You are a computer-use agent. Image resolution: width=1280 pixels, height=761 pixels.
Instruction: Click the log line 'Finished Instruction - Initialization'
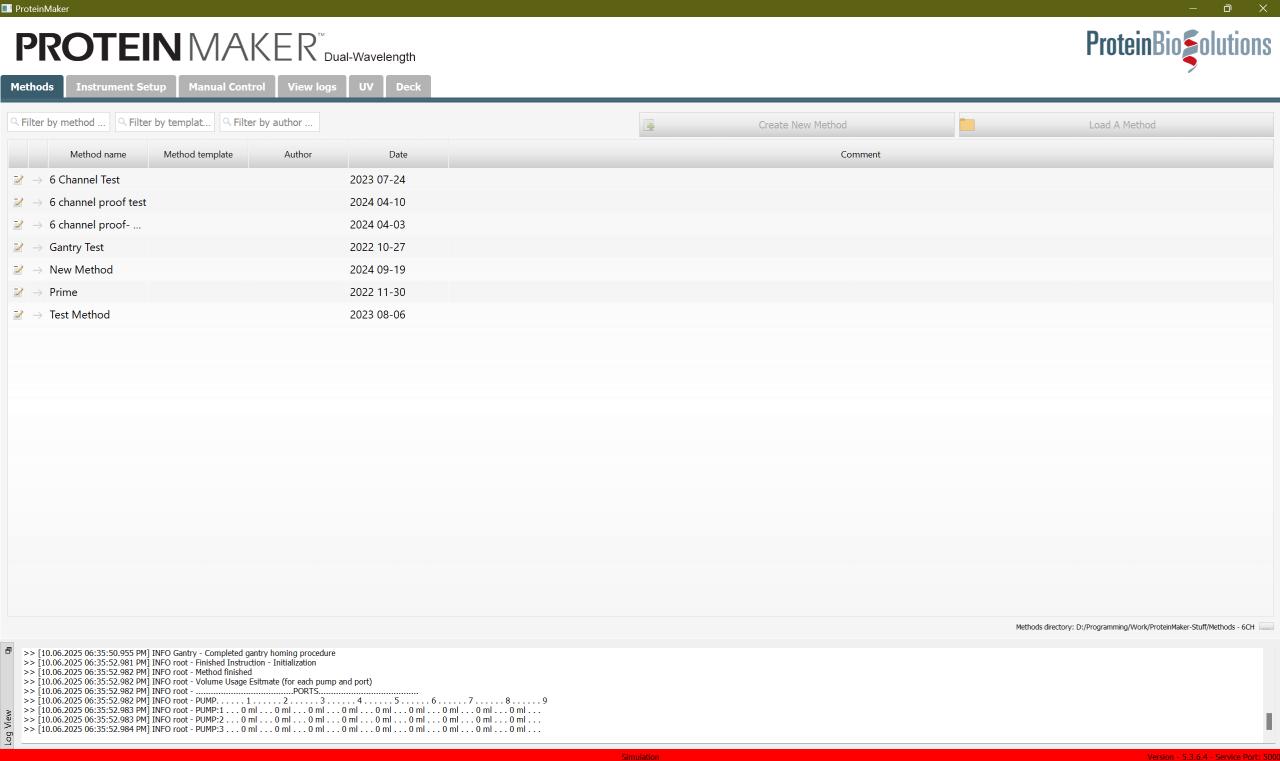(170, 663)
